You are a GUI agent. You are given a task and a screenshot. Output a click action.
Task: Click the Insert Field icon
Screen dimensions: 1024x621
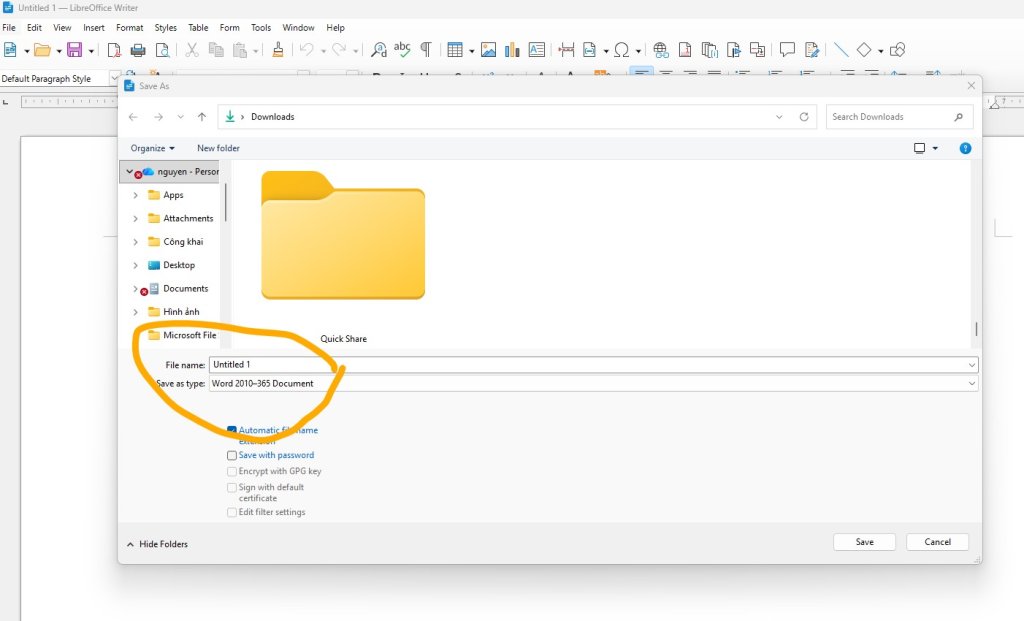tap(590, 50)
